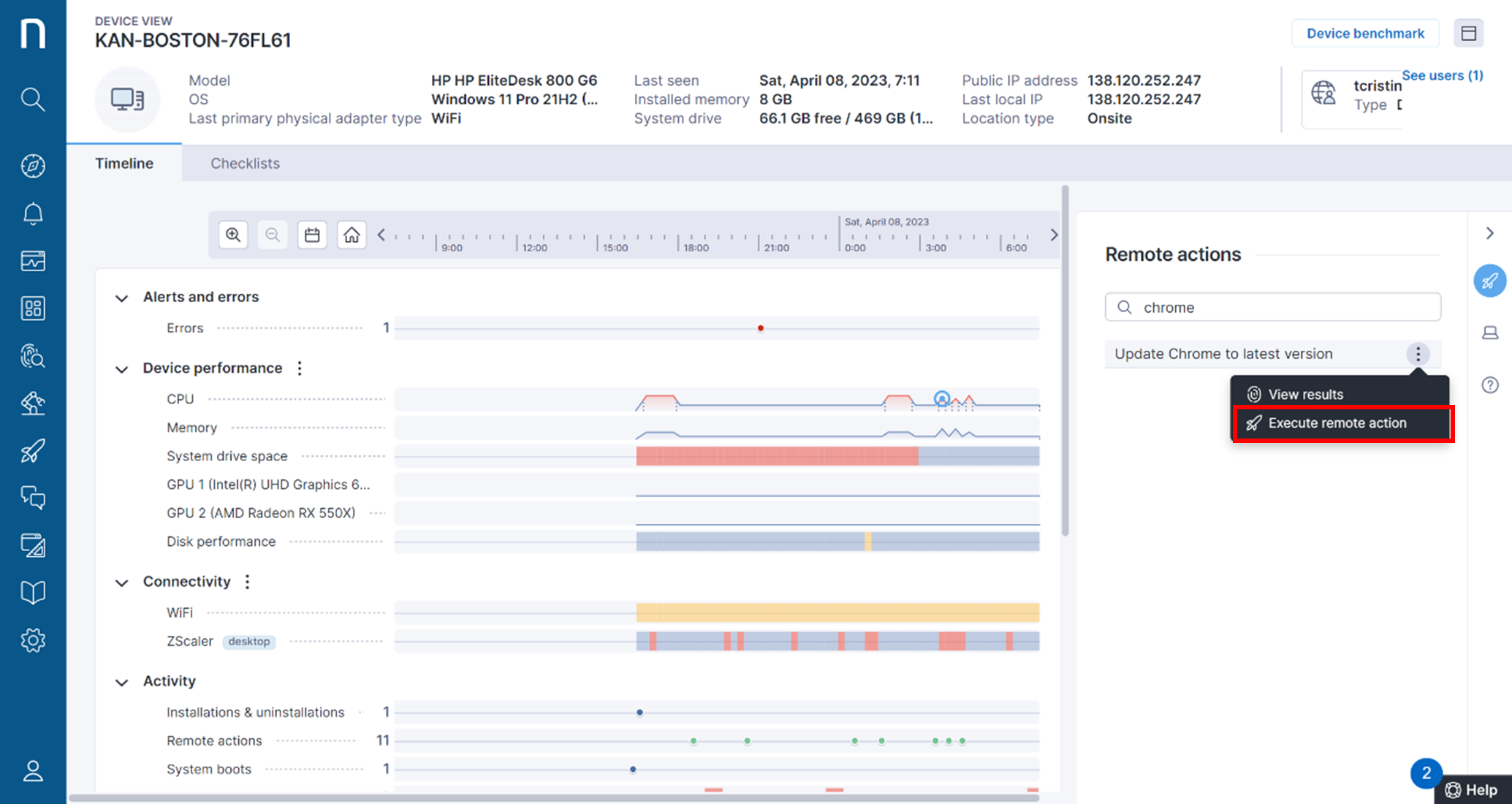Viewport: 1512px width, 804px height.
Task: Open the calendar date picker above the timeline
Action: coord(312,235)
